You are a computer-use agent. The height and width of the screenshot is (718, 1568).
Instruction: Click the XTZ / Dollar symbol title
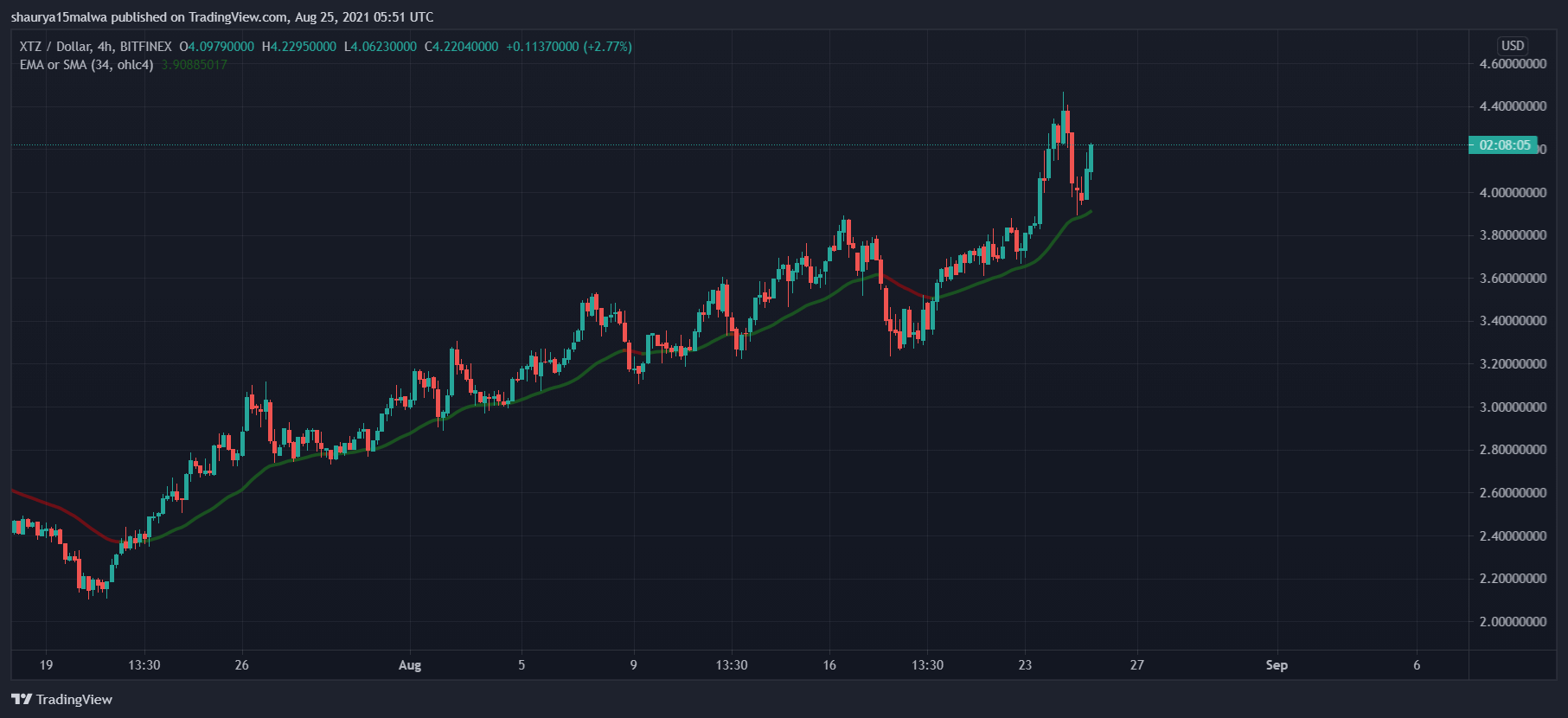96,47
